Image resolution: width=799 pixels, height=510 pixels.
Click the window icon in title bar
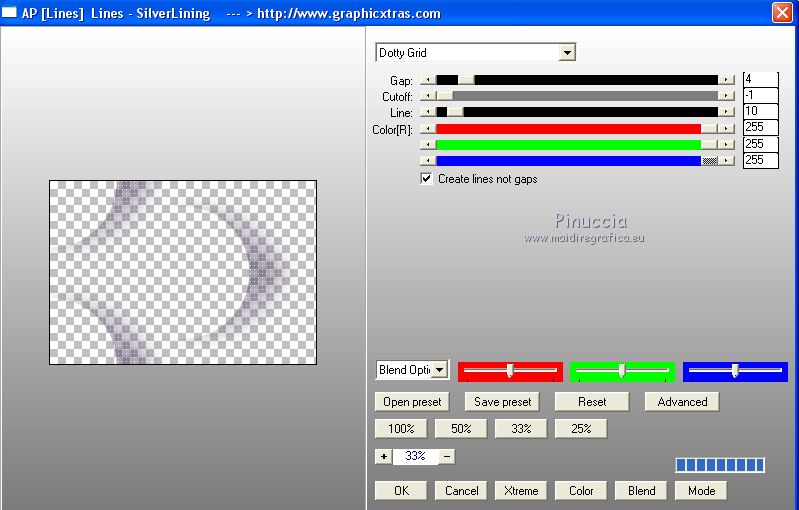tap(9, 12)
